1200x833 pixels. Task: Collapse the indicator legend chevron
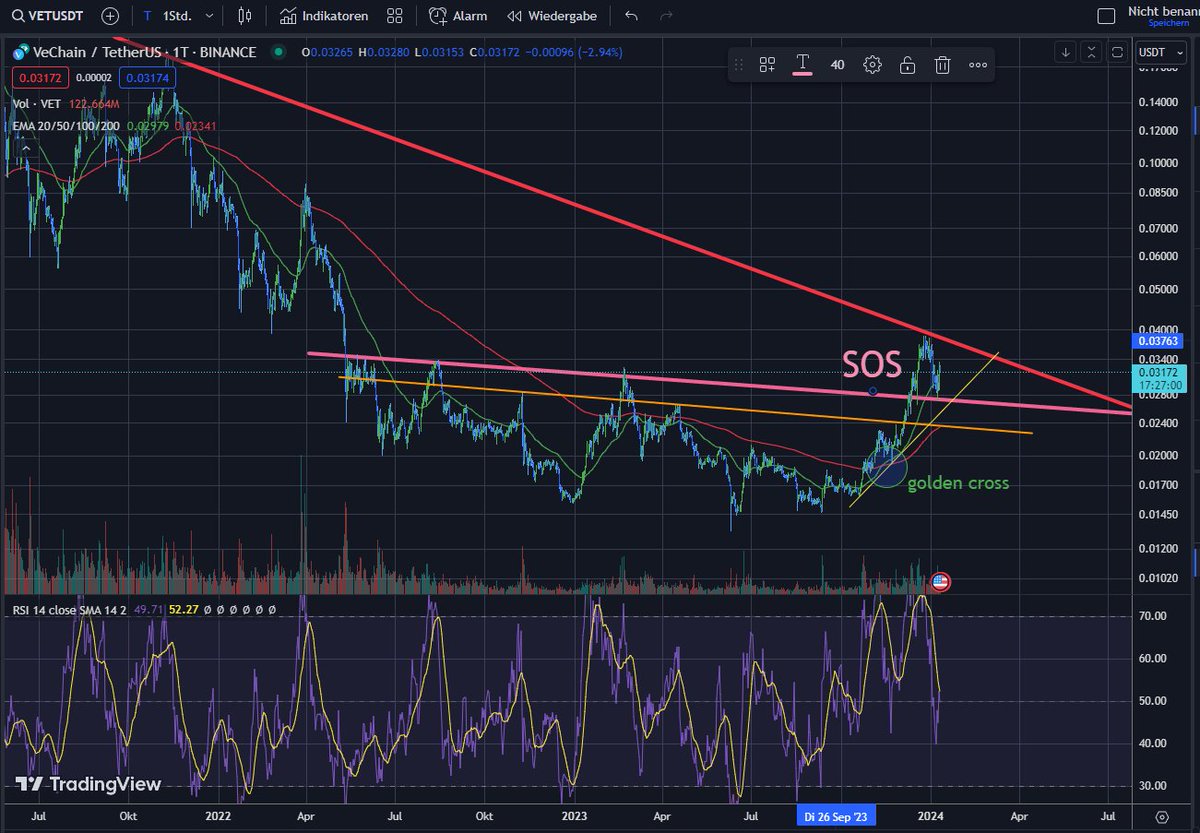(x=26, y=148)
